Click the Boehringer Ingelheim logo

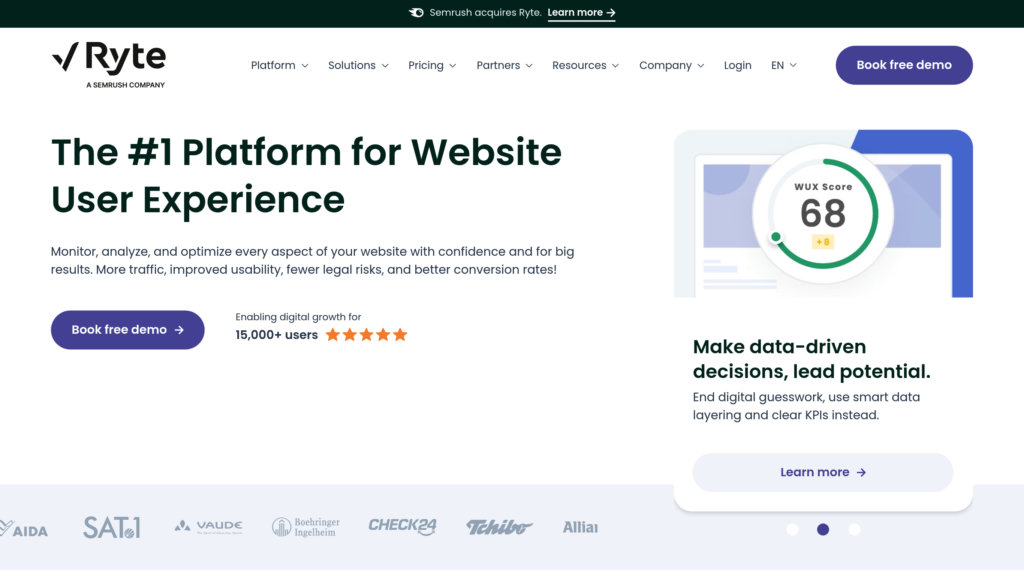coord(306,527)
